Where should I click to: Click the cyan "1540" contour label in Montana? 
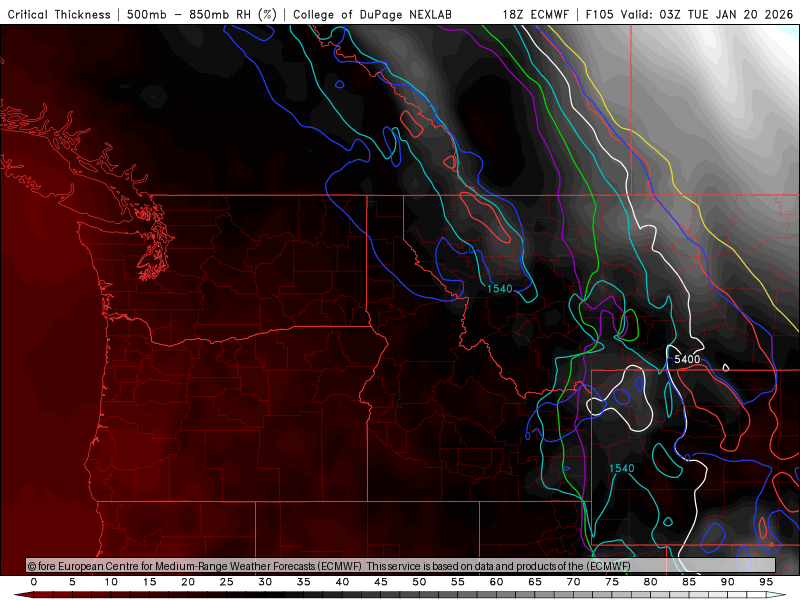click(499, 289)
